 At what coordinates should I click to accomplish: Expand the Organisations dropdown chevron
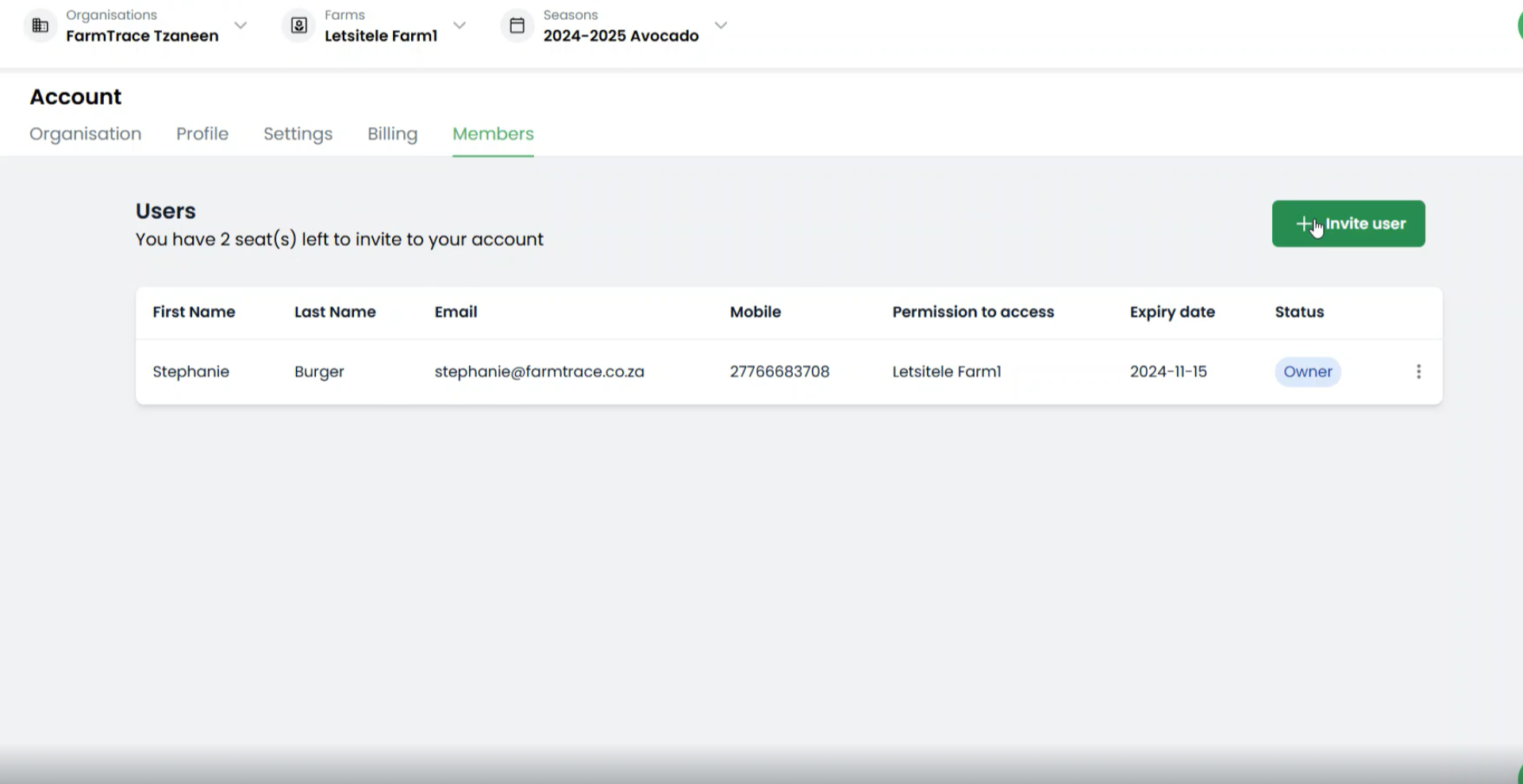tap(240, 25)
